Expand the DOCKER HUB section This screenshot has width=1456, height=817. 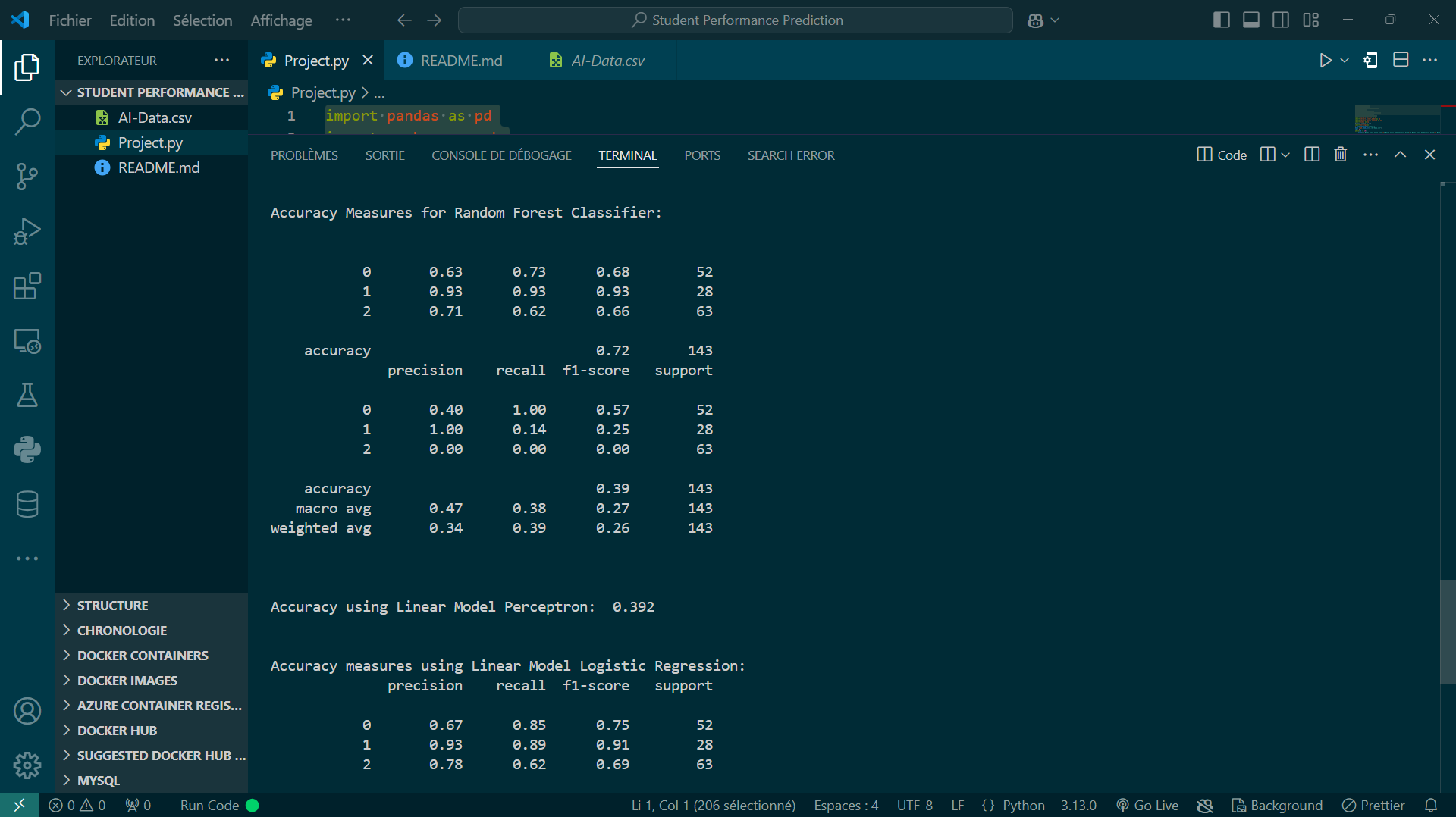tap(152, 731)
